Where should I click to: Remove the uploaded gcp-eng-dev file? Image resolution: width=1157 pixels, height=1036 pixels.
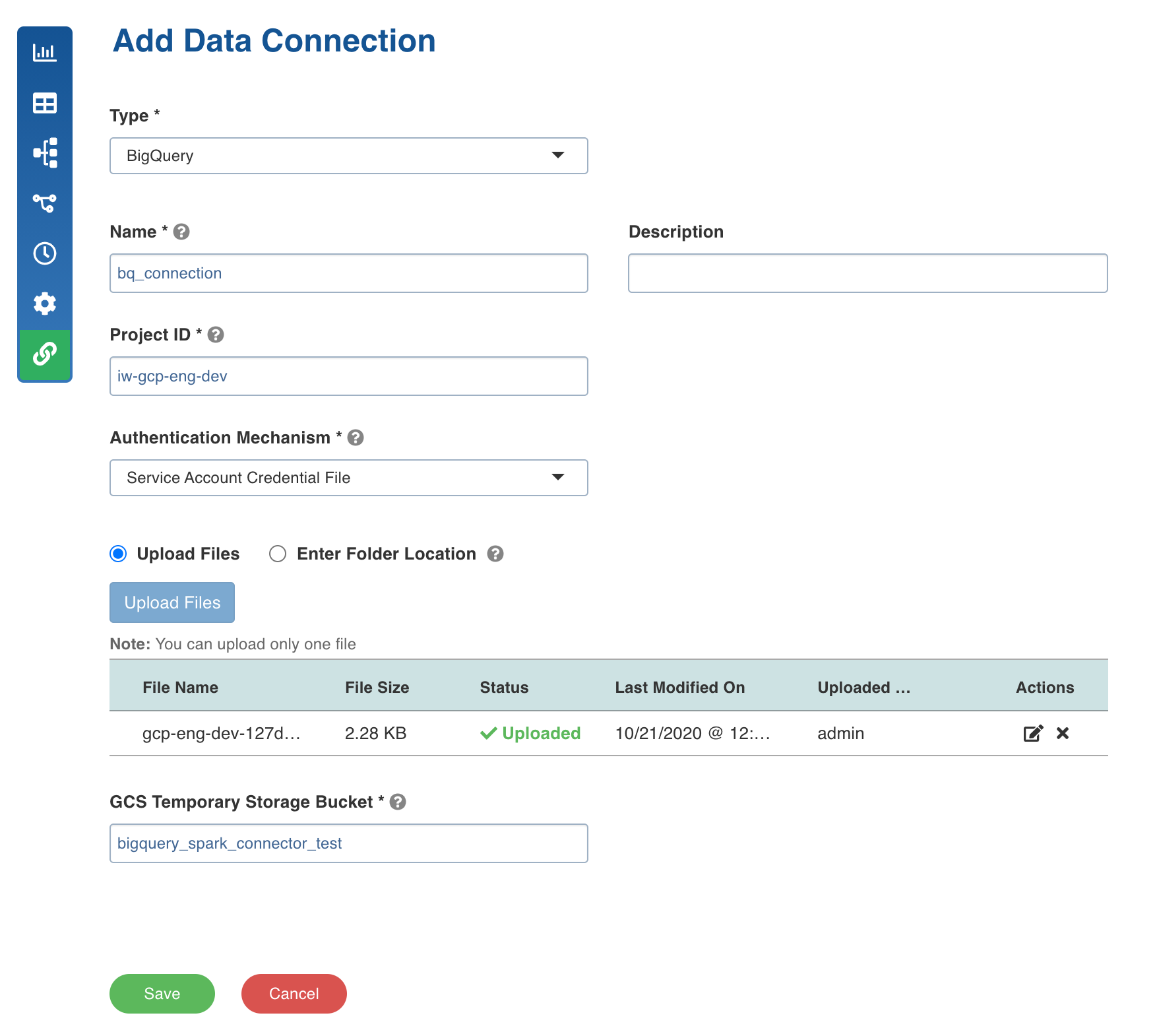pos(1063,733)
